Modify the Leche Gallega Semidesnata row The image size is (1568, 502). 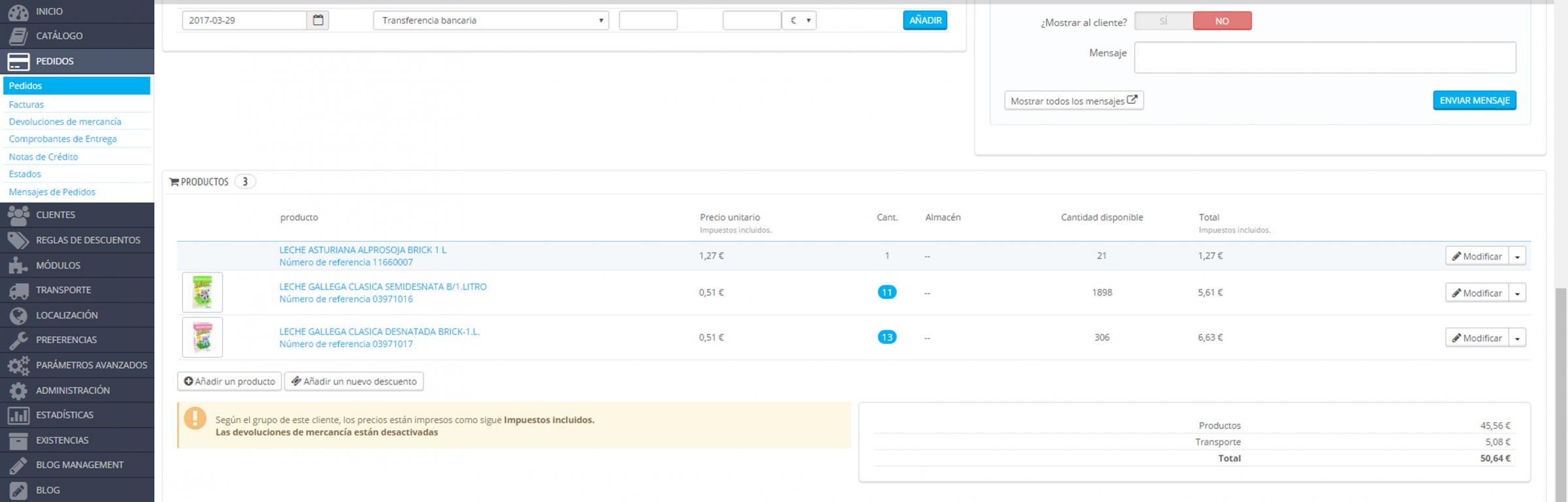(1477, 294)
